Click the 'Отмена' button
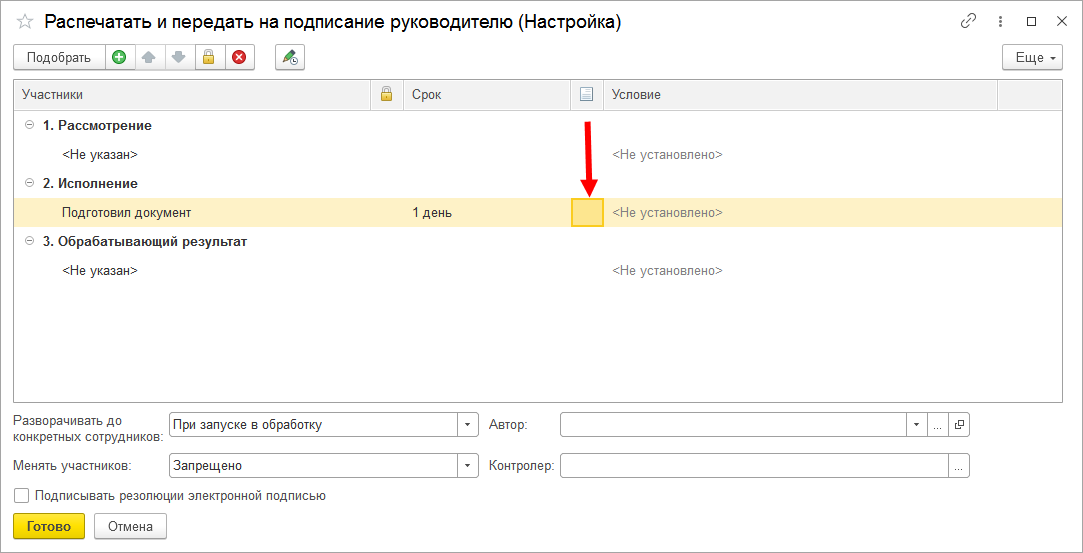 pos(130,527)
